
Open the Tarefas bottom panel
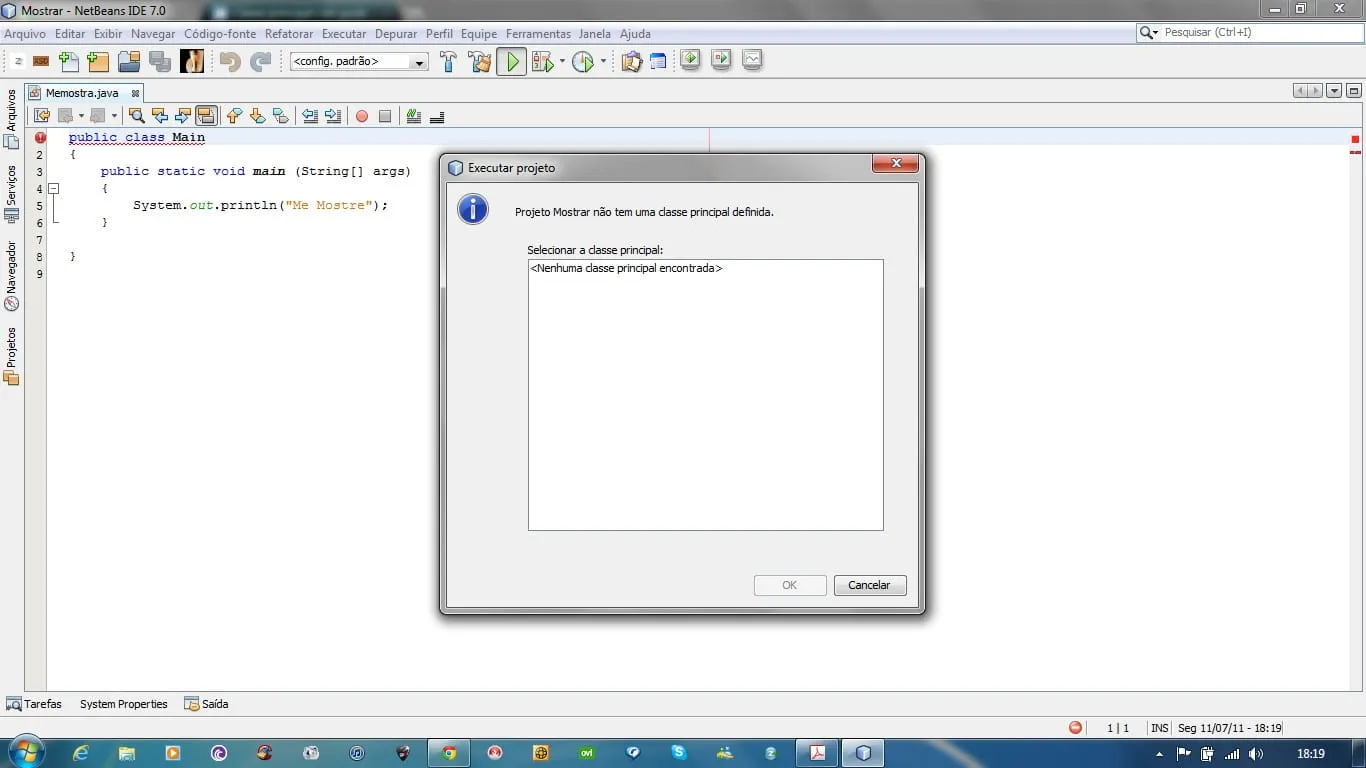click(x=34, y=704)
